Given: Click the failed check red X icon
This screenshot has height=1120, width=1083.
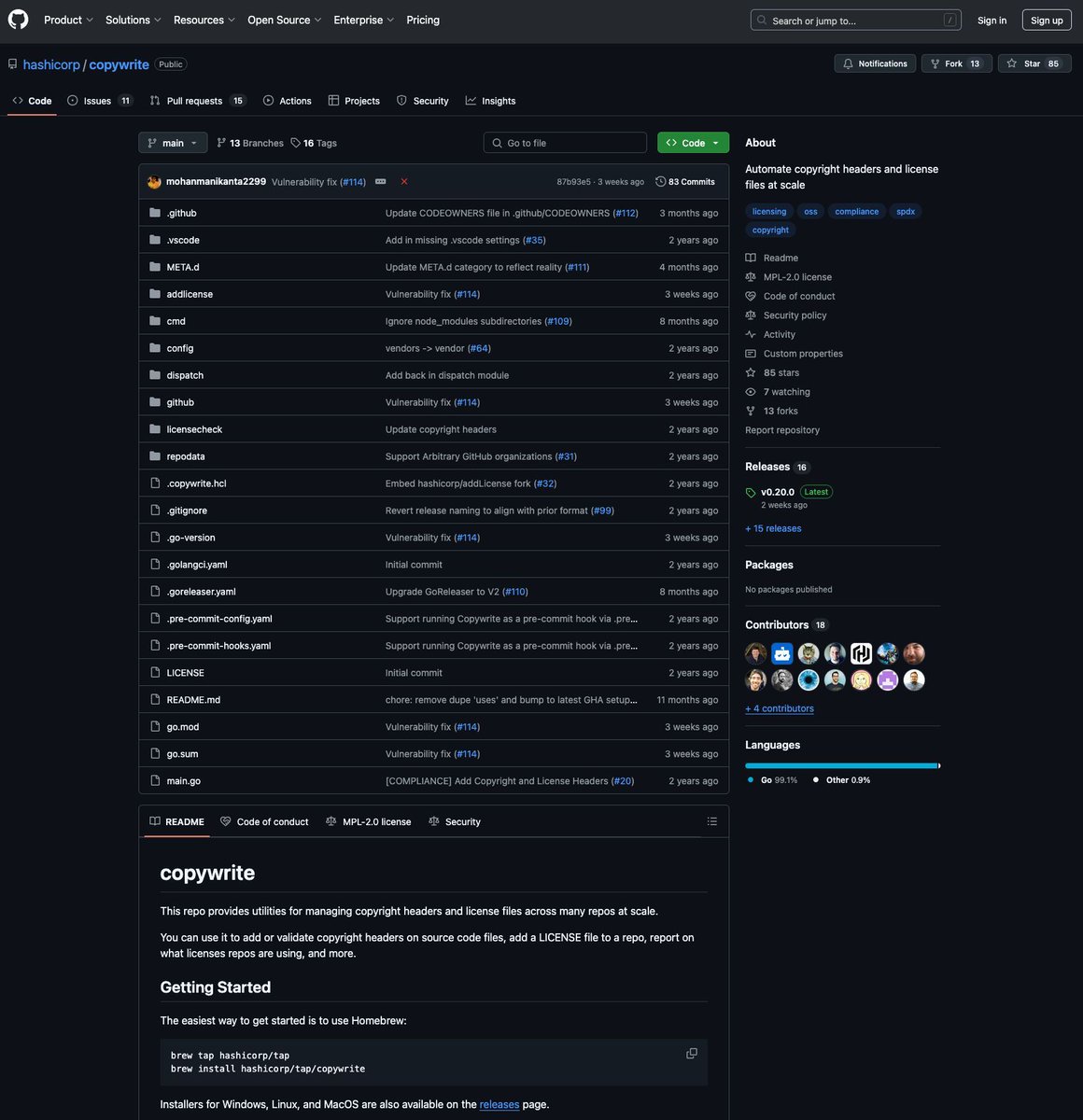Looking at the screenshot, I should [x=404, y=181].
